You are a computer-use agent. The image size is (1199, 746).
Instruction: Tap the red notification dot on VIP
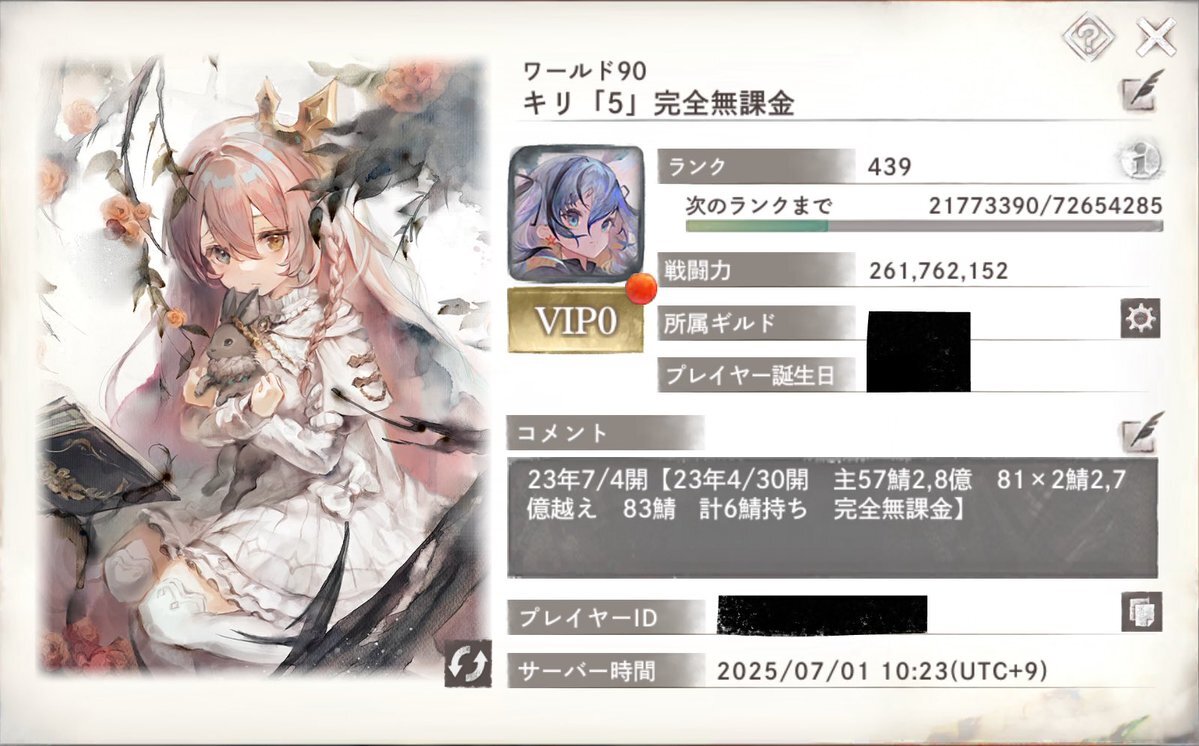(641, 288)
